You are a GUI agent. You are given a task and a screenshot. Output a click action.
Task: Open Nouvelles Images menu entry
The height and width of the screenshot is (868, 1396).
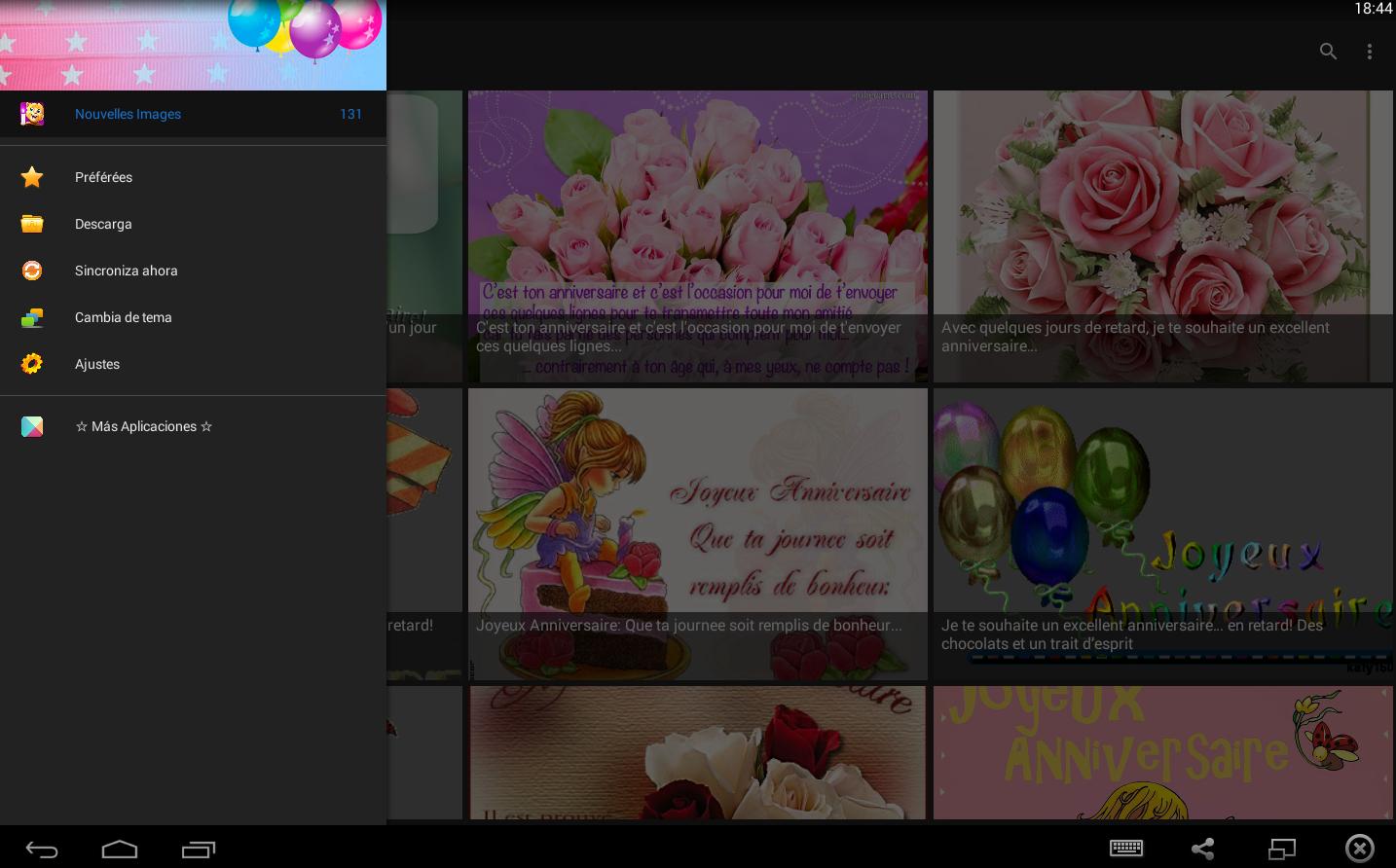click(193, 114)
